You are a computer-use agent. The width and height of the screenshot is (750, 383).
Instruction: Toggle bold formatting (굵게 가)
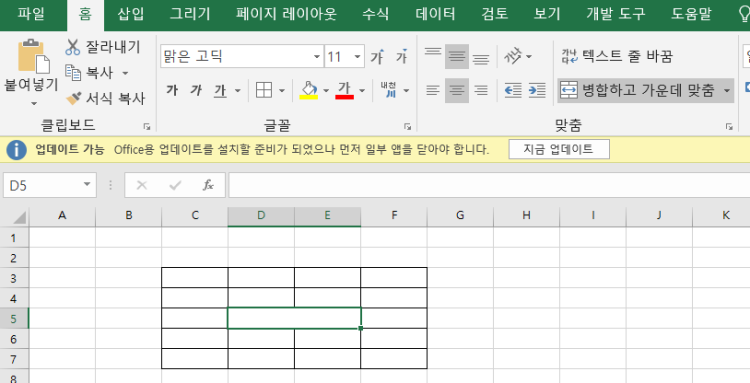(x=172, y=90)
